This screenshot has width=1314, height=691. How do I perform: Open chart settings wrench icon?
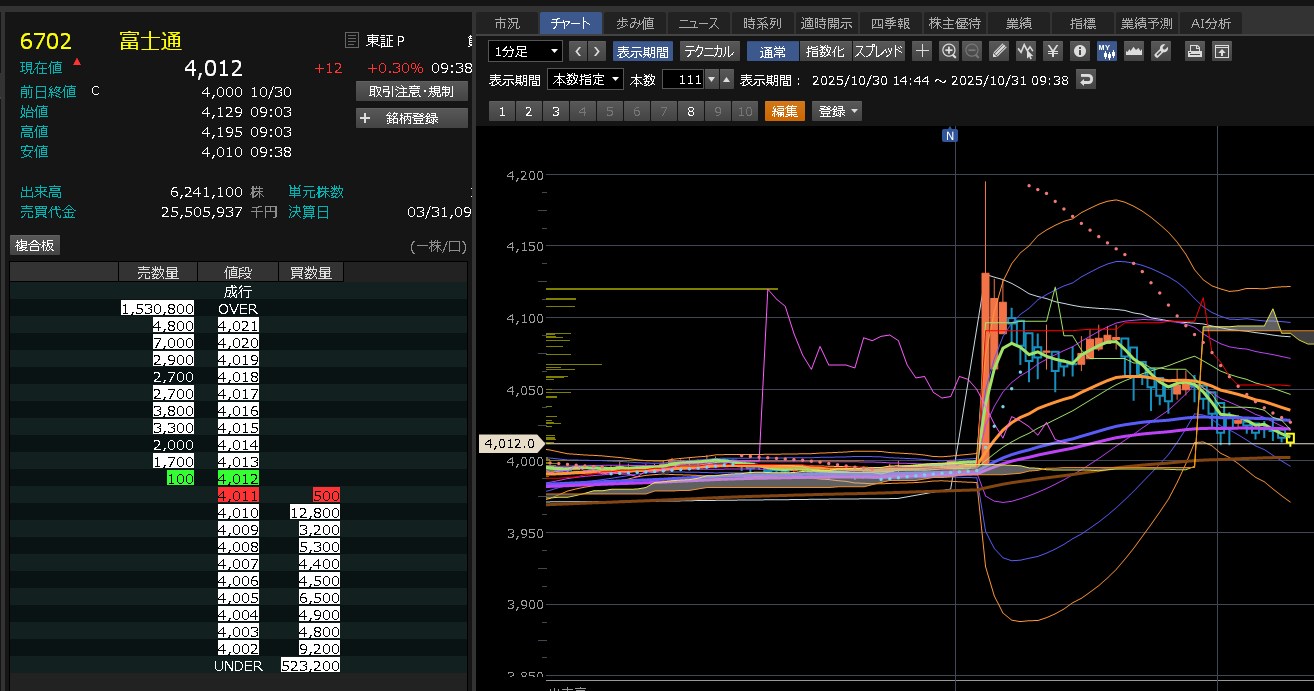click(x=1160, y=51)
